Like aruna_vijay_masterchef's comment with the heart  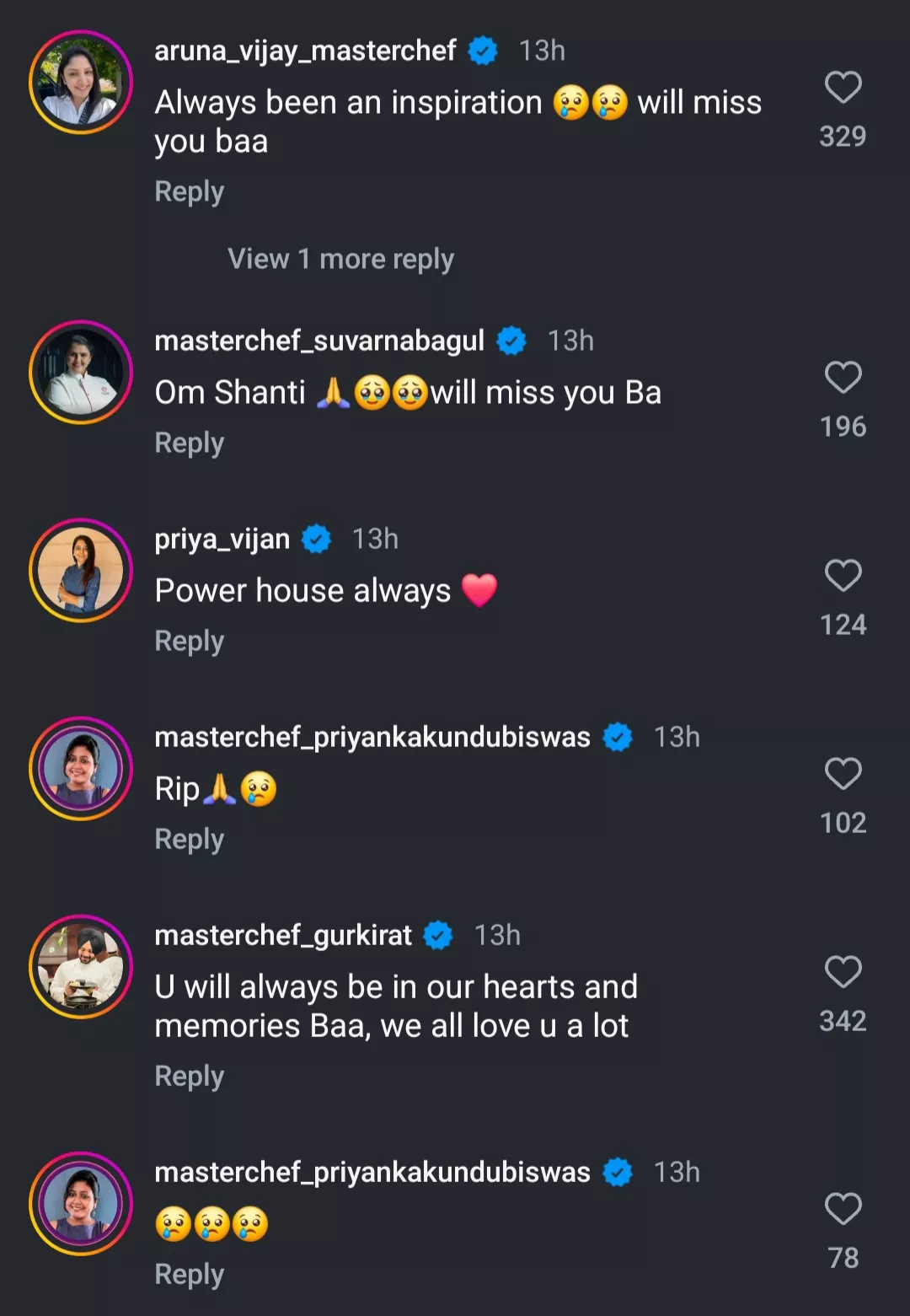[x=843, y=88]
